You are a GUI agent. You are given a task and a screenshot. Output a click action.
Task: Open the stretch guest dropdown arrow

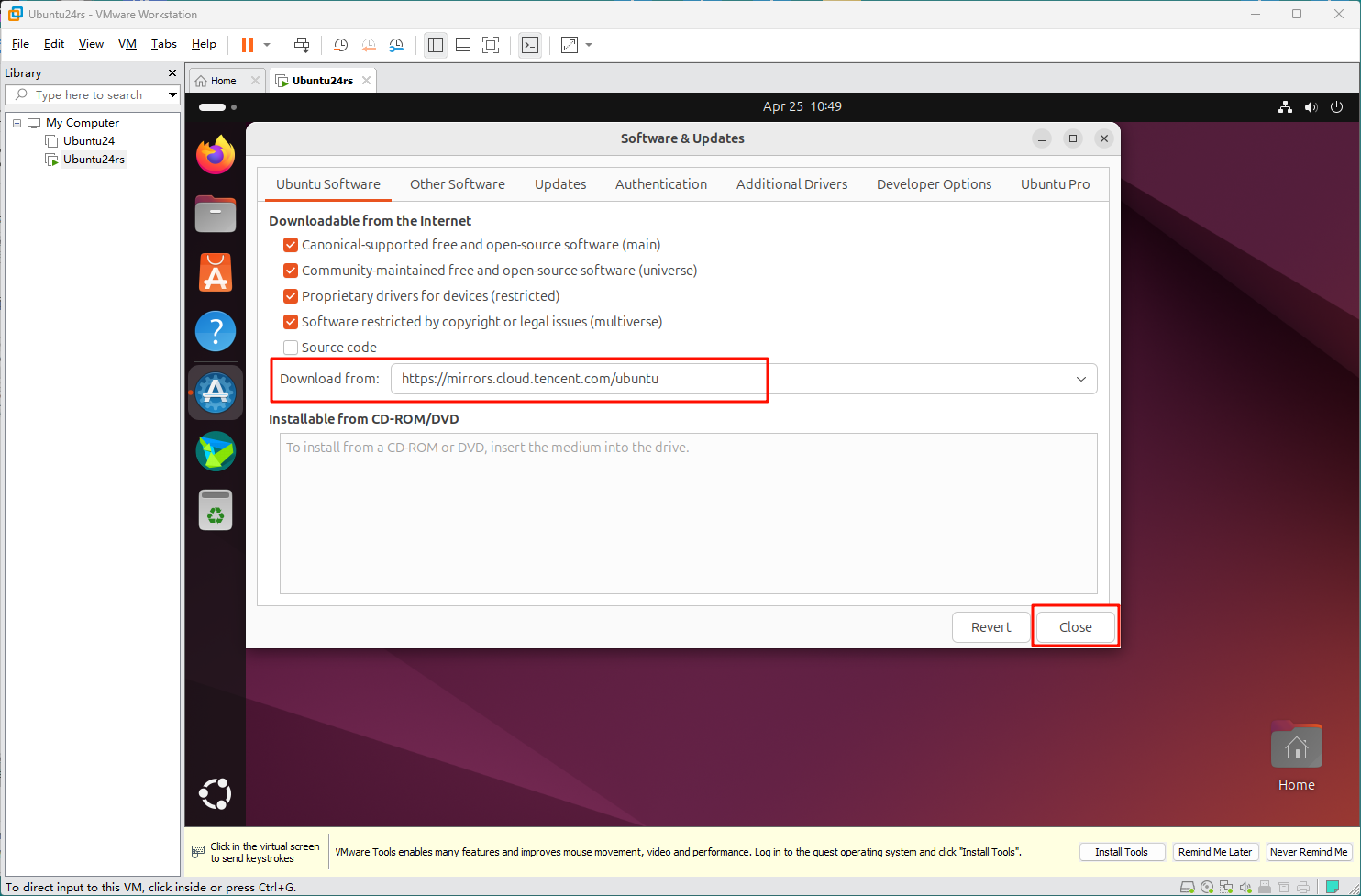pyautogui.click(x=589, y=44)
